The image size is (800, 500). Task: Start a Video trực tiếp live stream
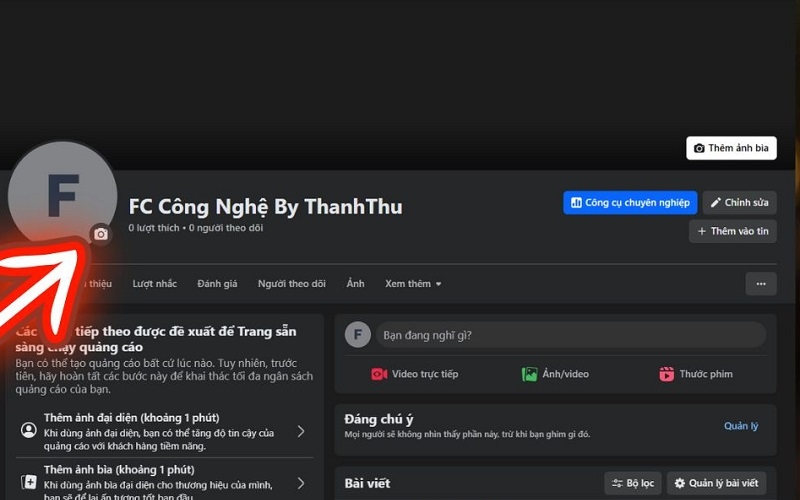415,374
